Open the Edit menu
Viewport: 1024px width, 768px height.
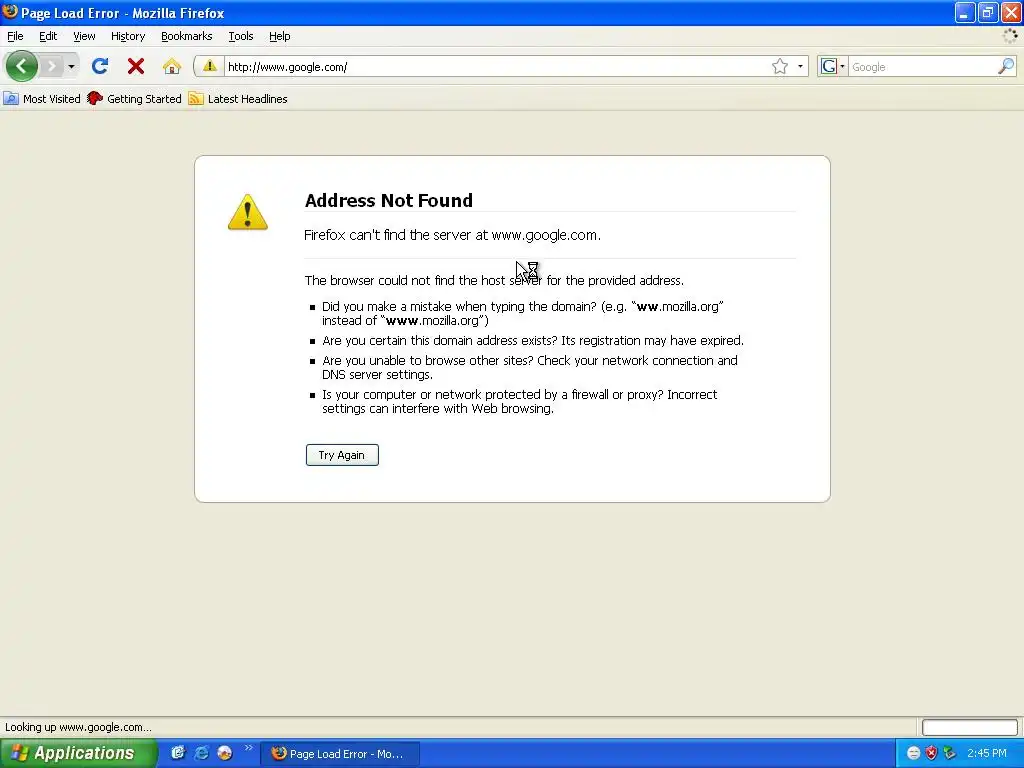click(48, 37)
